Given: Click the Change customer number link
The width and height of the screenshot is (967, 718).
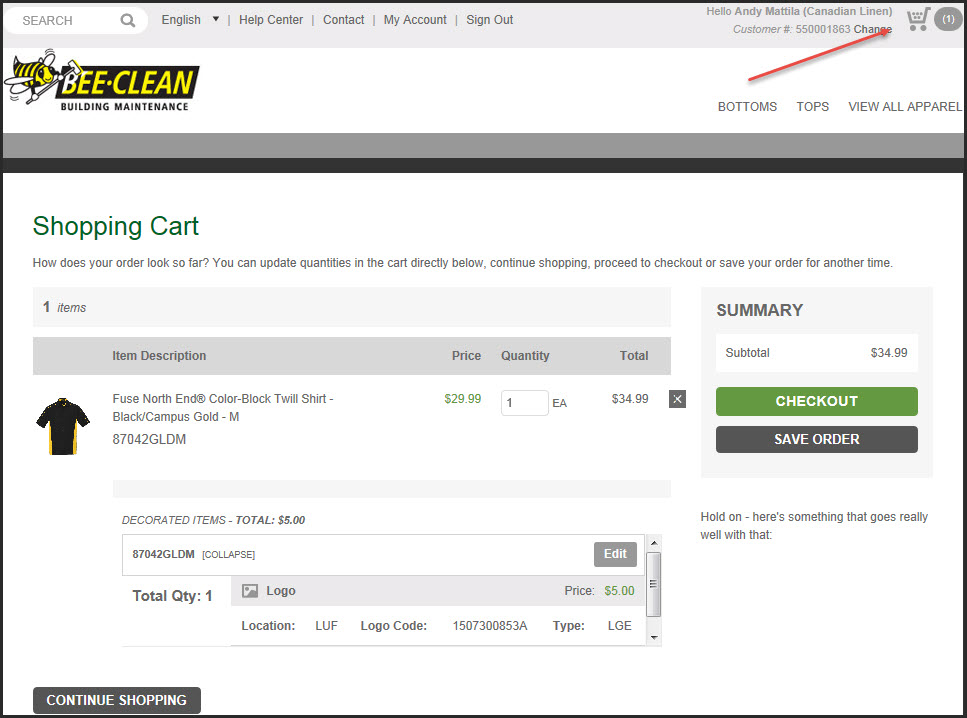Looking at the screenshot, I should point(873,30).
